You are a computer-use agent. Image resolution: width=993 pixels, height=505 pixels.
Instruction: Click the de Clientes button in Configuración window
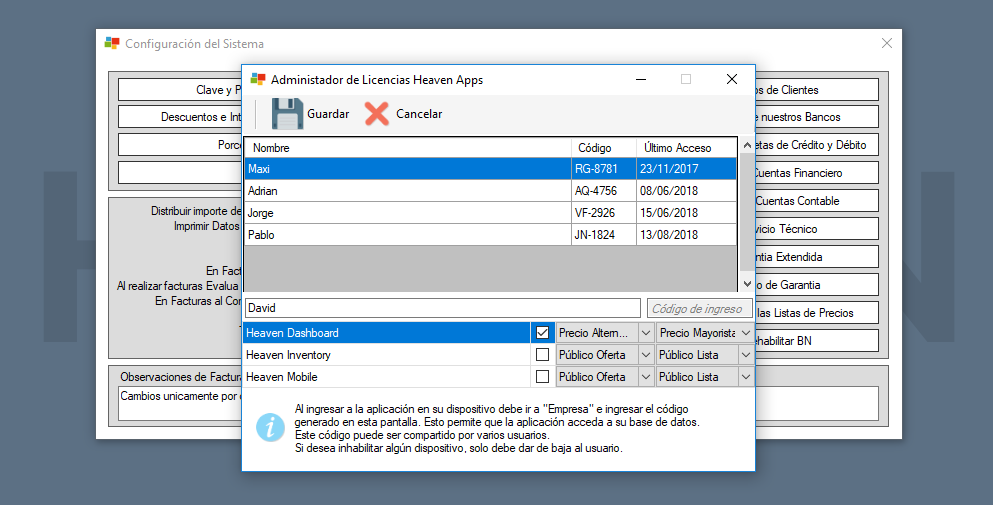pos(816,89)
